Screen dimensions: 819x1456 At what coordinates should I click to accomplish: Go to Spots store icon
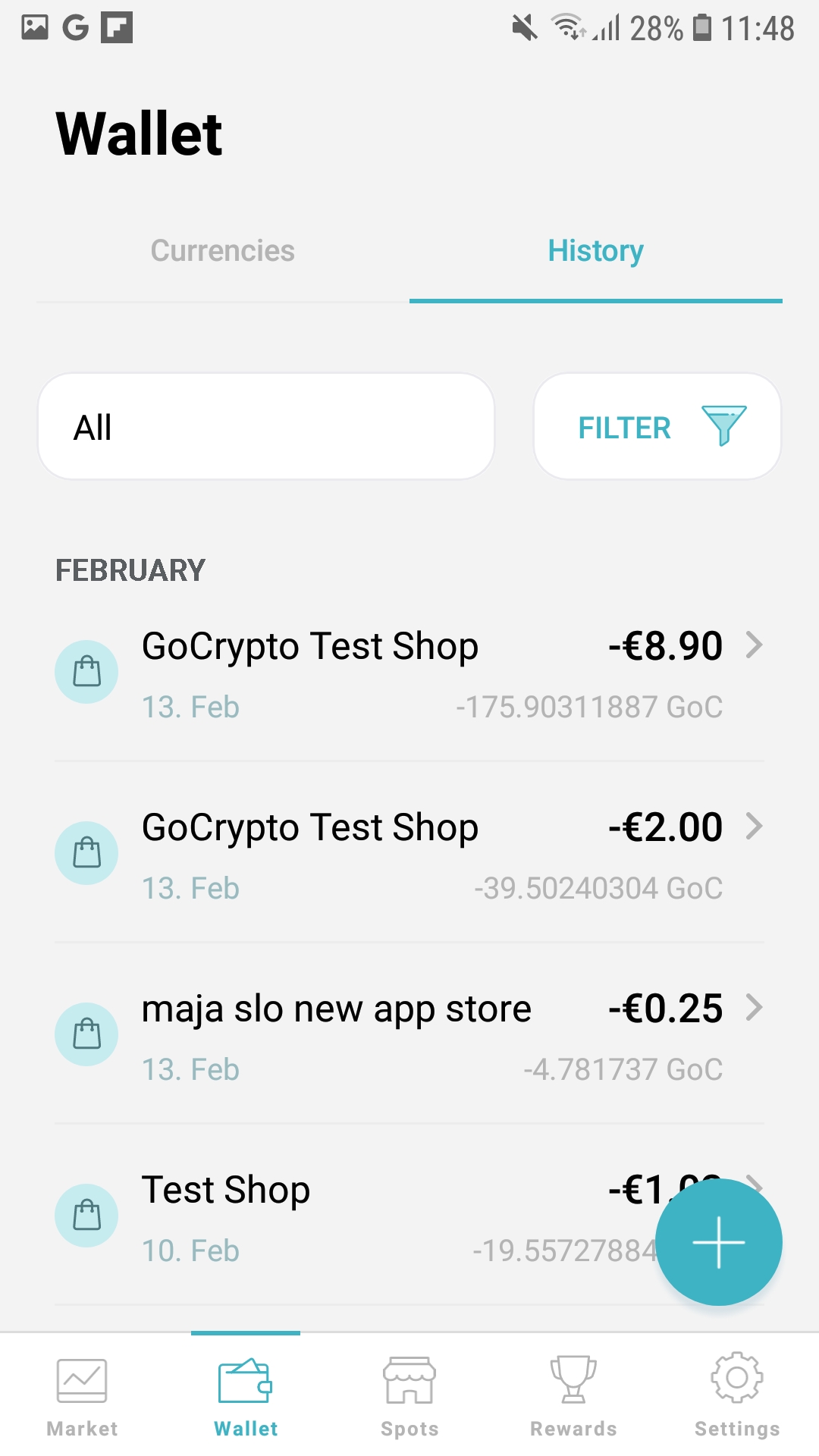(409, 1382)
